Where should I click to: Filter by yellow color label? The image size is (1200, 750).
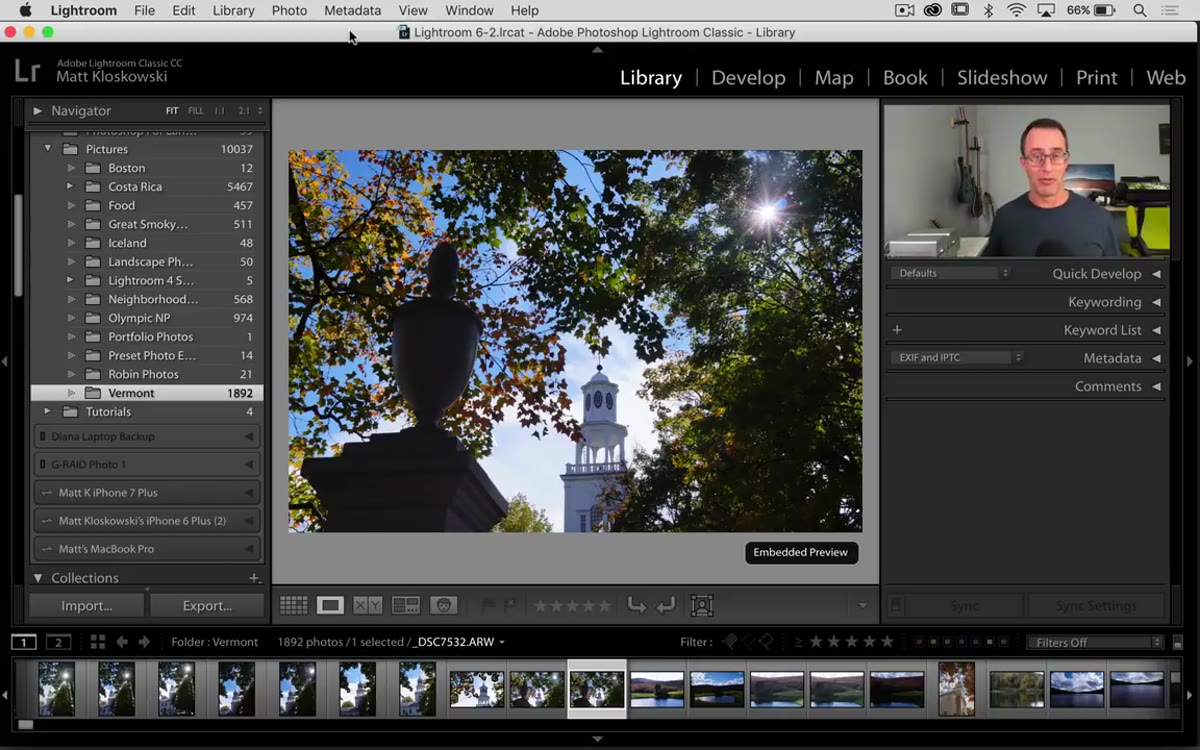[x=933, y=642]
